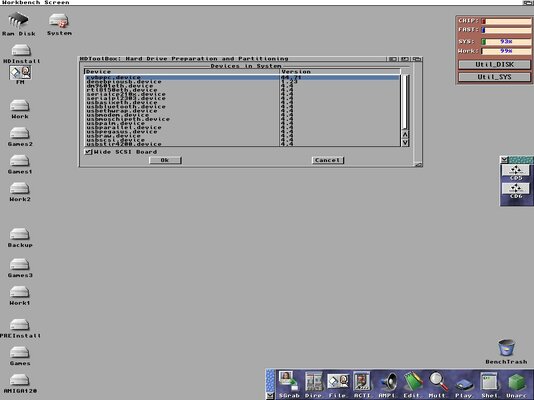Click the Device column header
The image size is (534, 400).
click(x=182, y=72)
